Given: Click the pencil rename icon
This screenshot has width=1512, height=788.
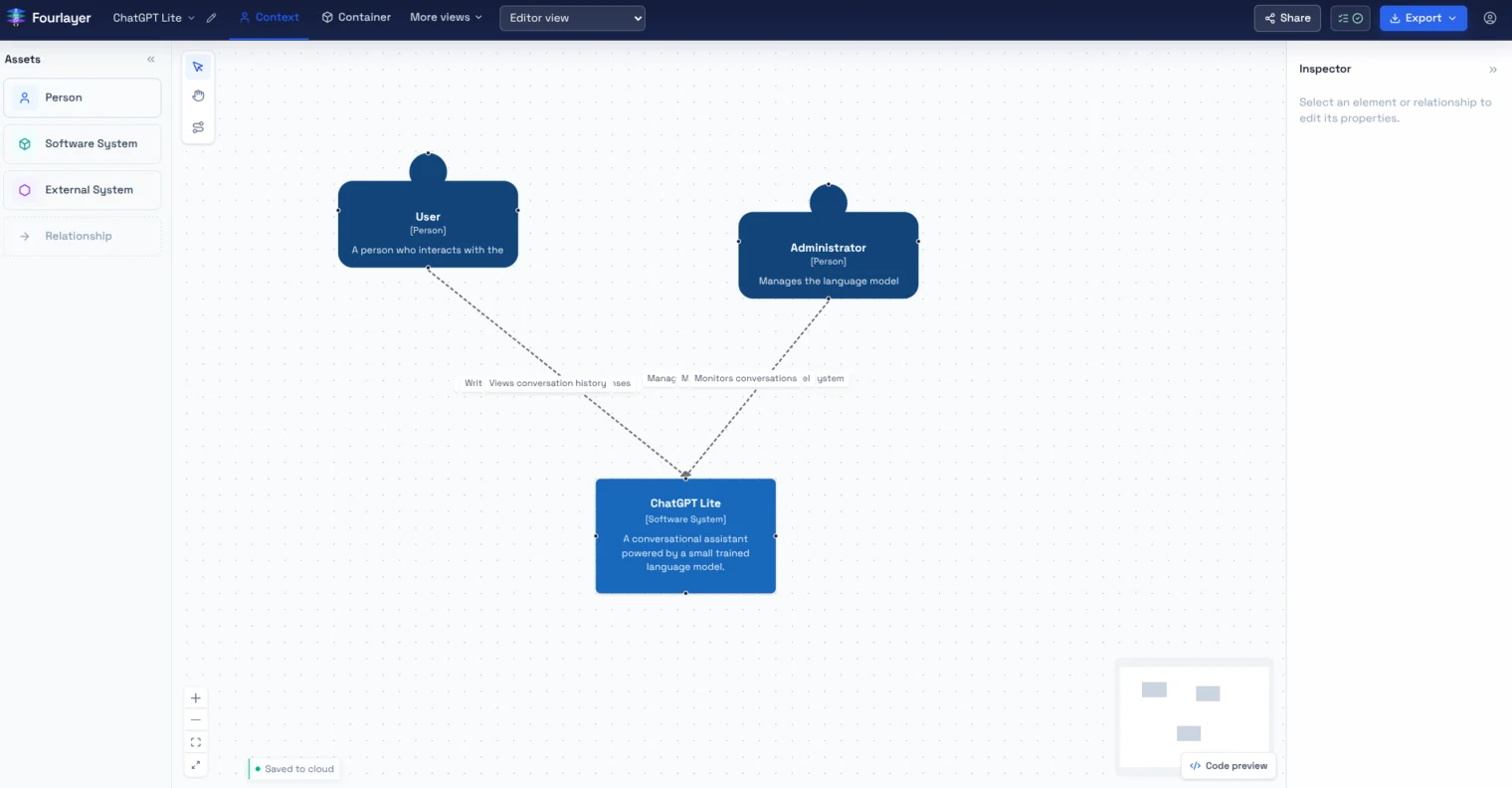Looking at the screenshot, I should point(211,18).
